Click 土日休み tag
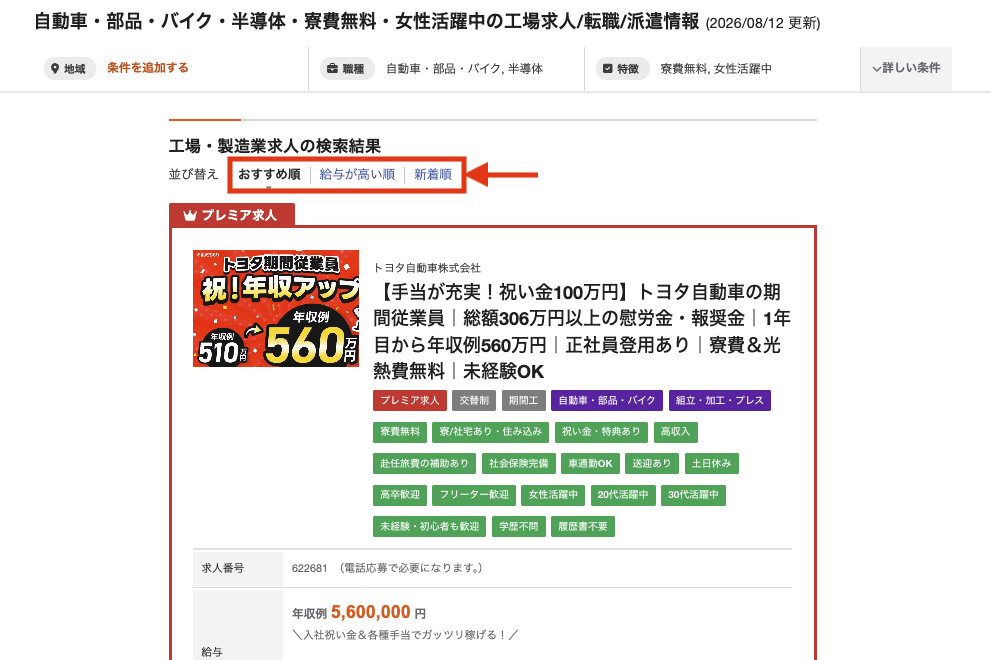This screenshot has height=660, width=991. 711,463
